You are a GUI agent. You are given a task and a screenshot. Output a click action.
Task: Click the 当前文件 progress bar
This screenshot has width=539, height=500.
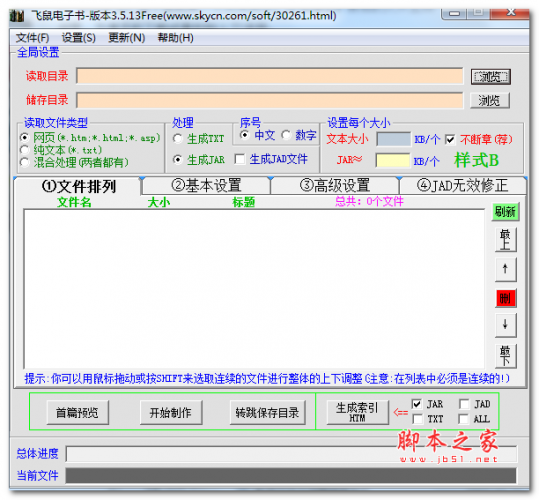pyautogui.click(x=291, y=476)
